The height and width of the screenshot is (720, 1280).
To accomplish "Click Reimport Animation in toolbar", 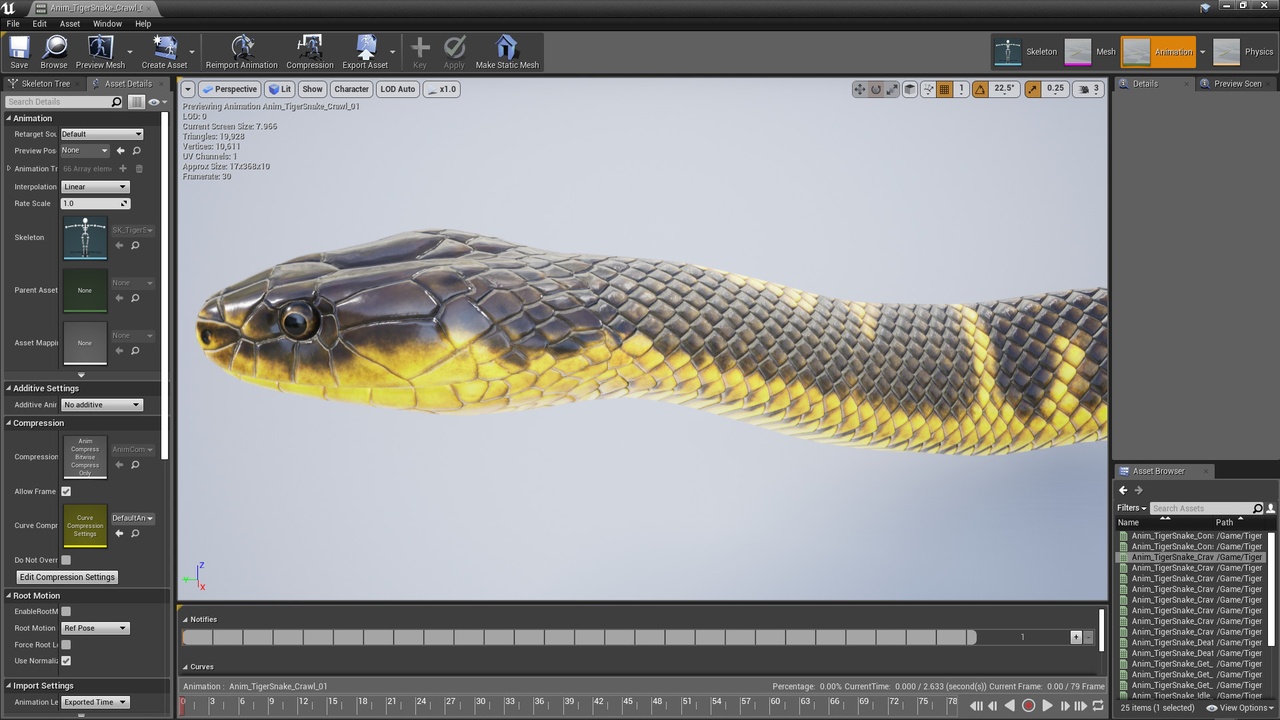I will pos(242,52).
